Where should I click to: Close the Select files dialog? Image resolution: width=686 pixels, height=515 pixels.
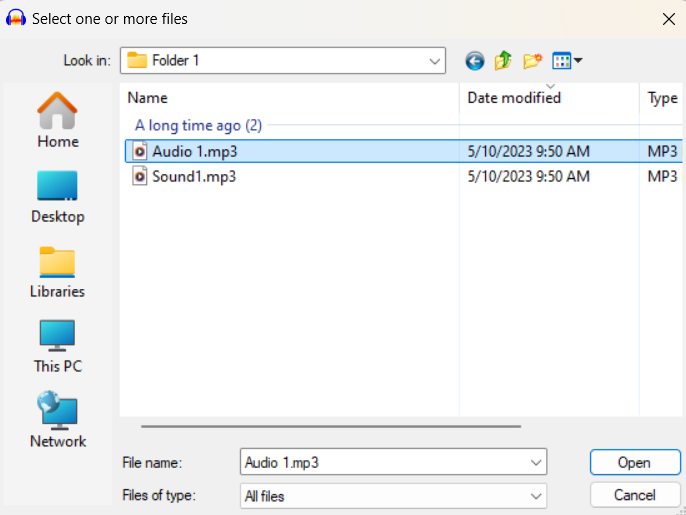tap(668, 19)
